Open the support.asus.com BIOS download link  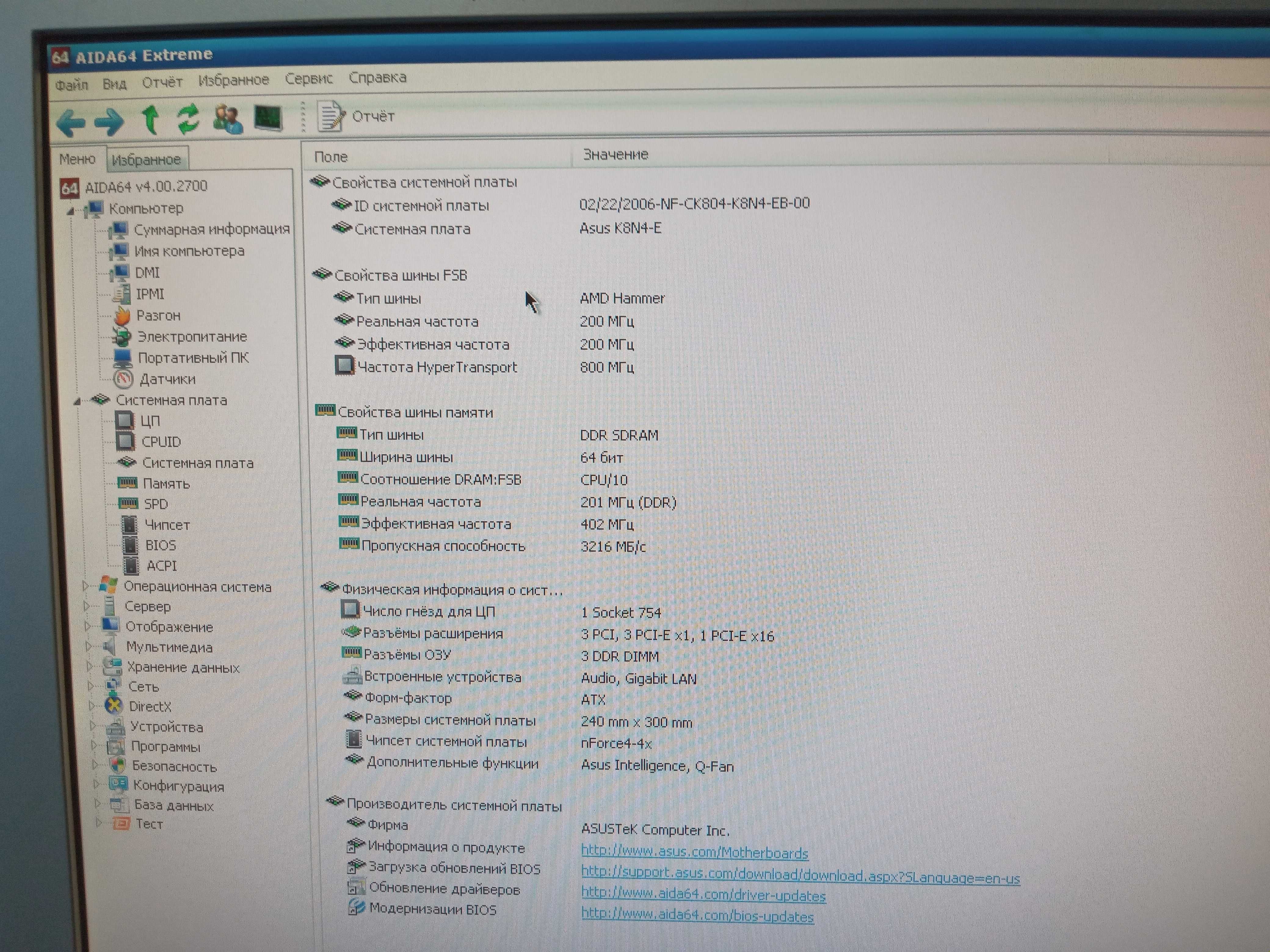800,876
